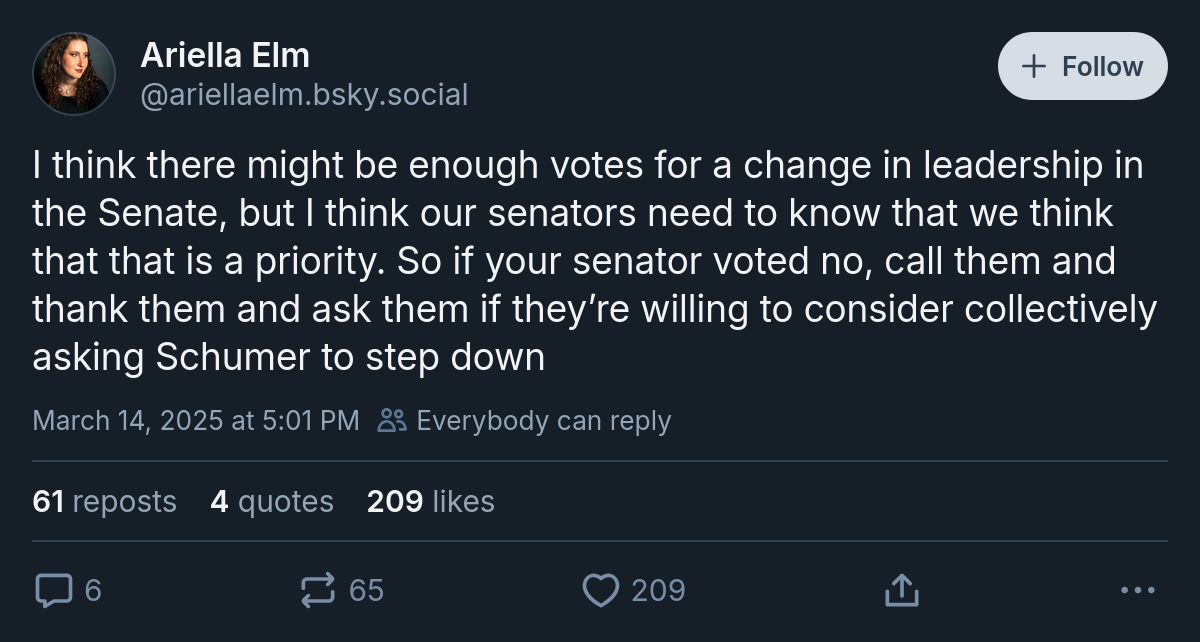View the 4 quotes
The height and width of the screenshot is (642, 1200).
coord(272,501)
